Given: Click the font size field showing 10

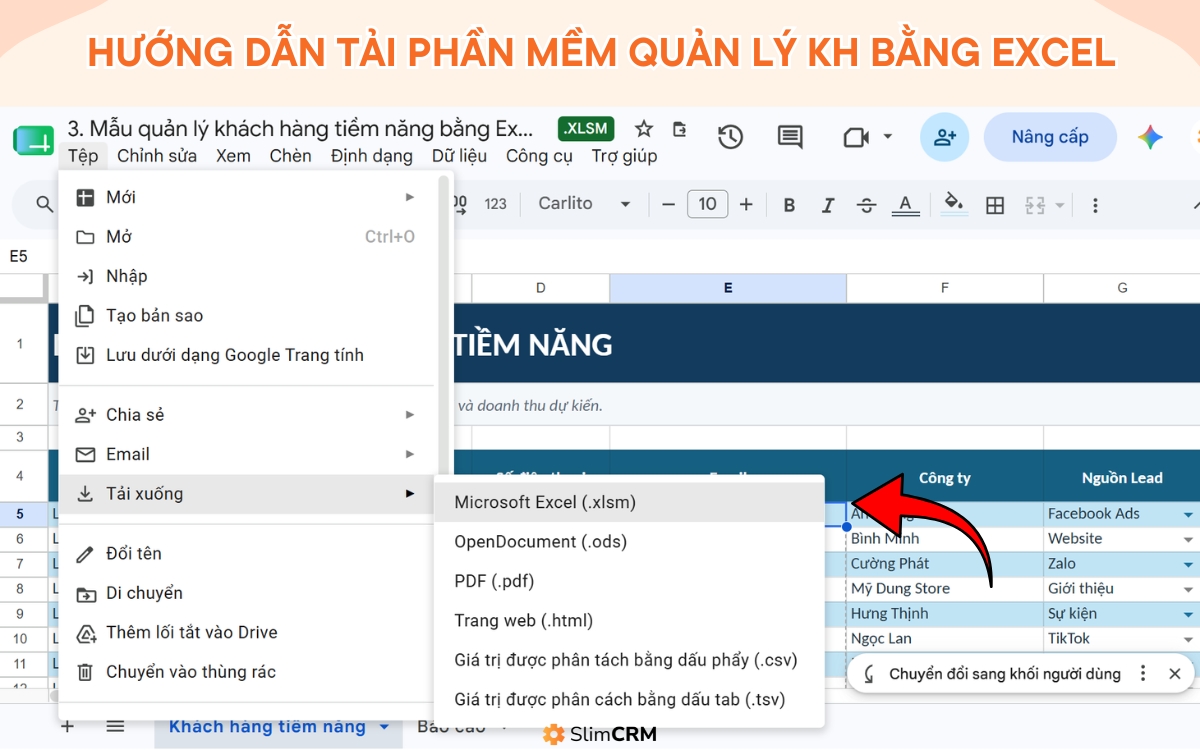Looking at the screenshot, I should [x=707, y=204].
